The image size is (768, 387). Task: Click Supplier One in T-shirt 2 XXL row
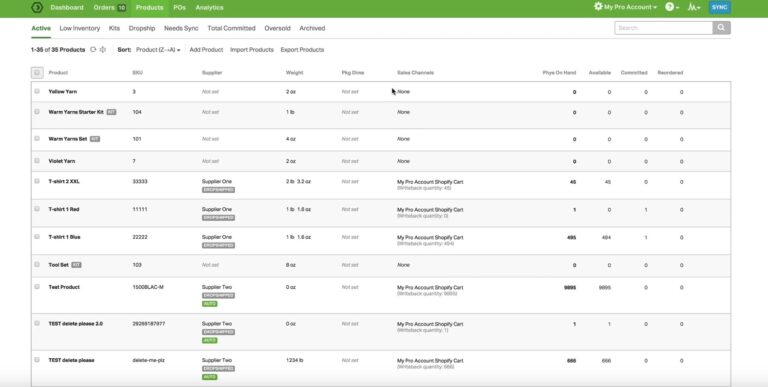(x=216, y=182)
